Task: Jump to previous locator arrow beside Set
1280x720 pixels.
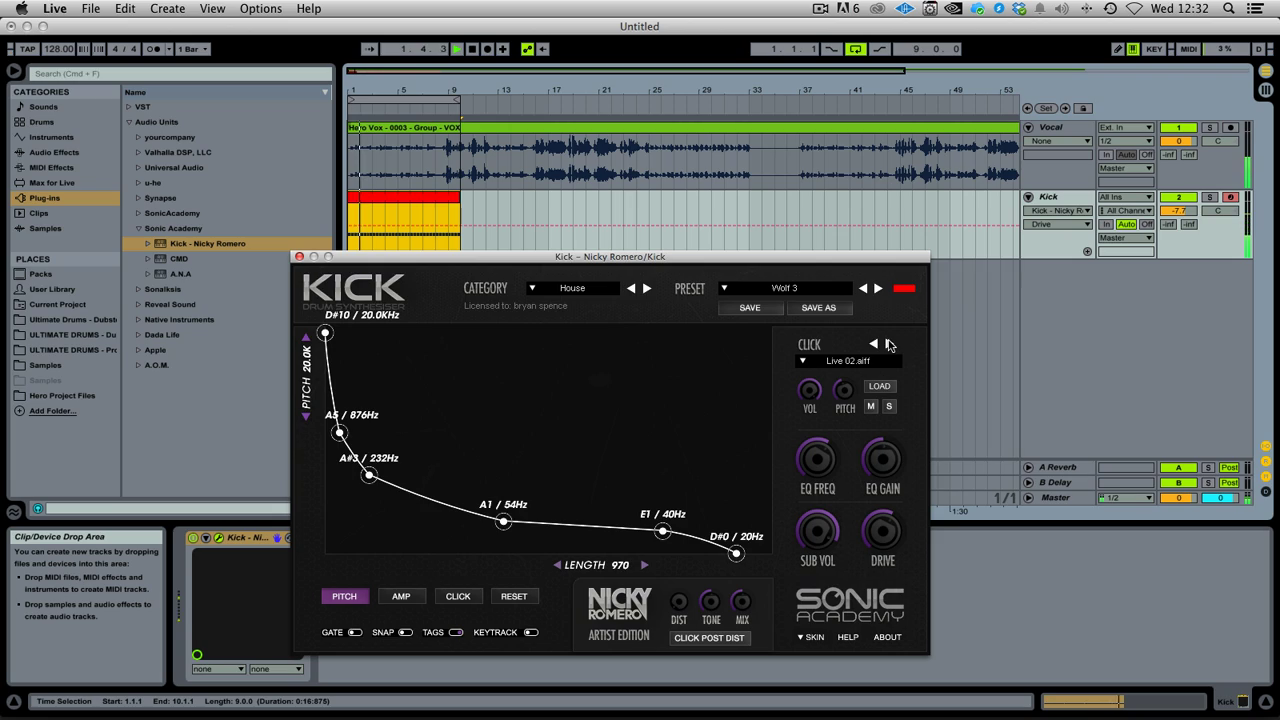Action: coord(1028,108)
